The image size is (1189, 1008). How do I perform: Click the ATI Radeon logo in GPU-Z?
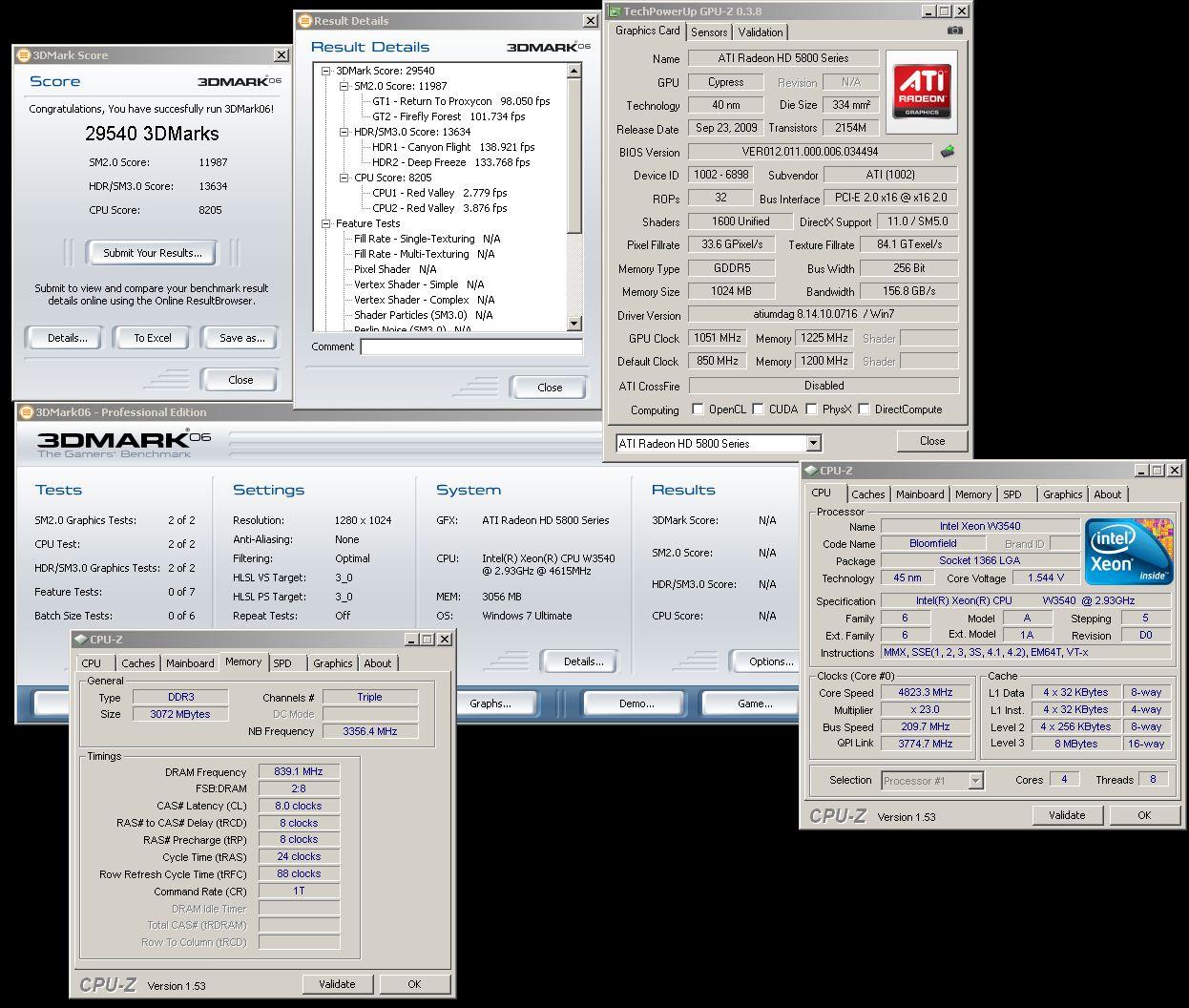(x=921, y=92)
